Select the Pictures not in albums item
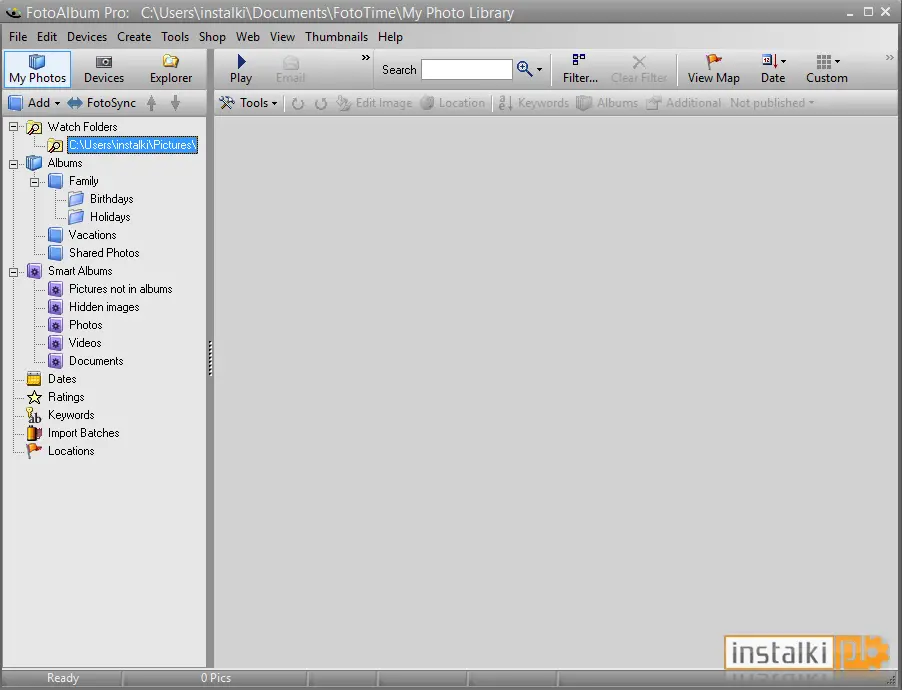902x690 pixels. [120, 289]
